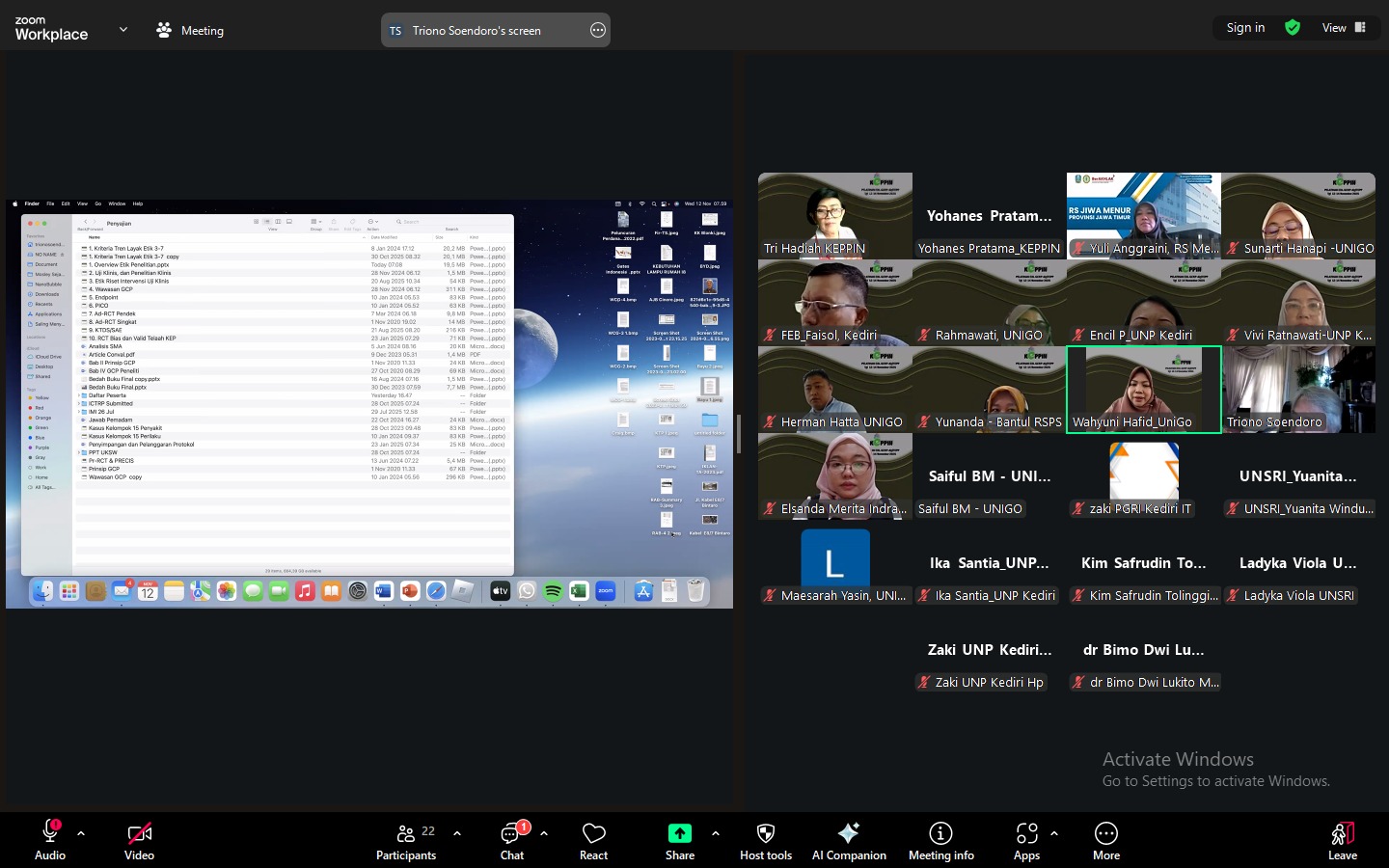Switch to the Meeting tab
Screen dimensions: 1389x868
190,31
